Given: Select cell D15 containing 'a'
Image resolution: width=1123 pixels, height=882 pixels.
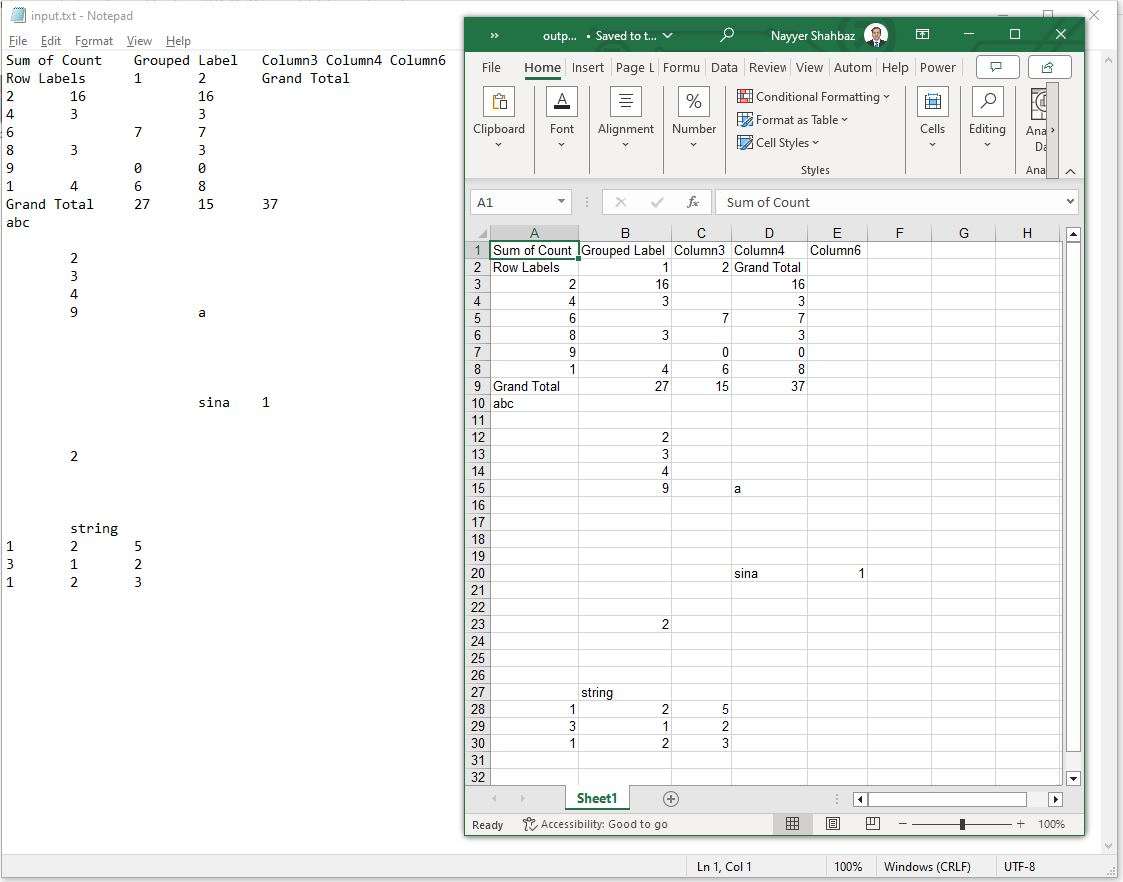Looking at the screenshot, I should tap(768, 488).
